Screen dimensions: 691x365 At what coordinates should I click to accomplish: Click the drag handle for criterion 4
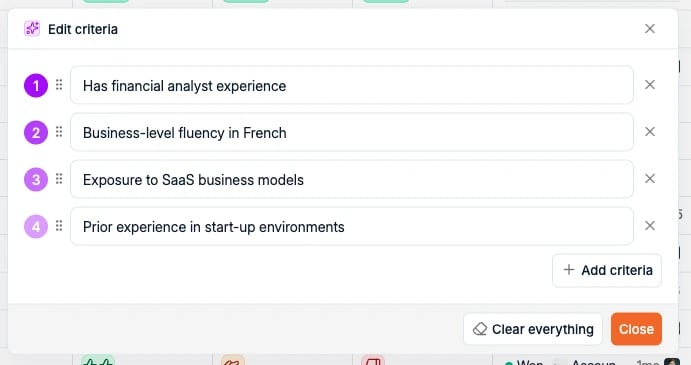[59, 226]
